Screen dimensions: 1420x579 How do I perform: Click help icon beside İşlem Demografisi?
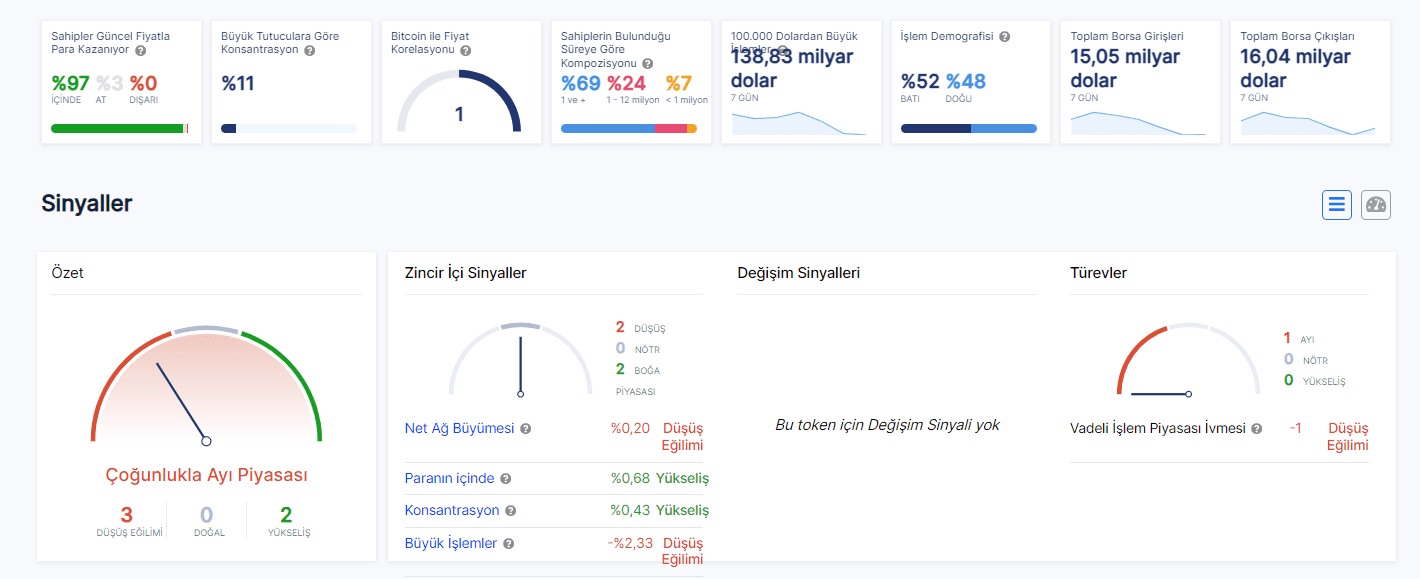tap(1004, 37)
